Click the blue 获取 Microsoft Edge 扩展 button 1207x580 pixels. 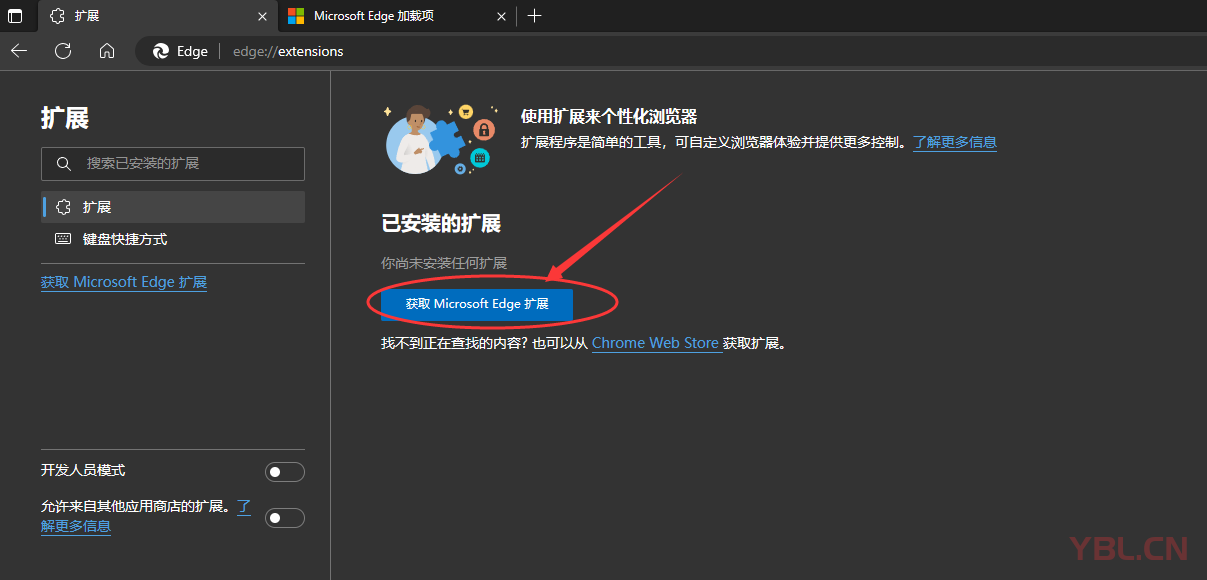click(477, 304)
